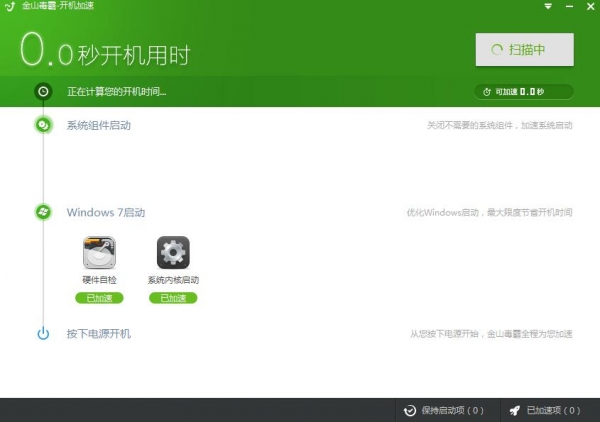Viewport: 600px width, 422px height.
Task: Click the 系统组件启动 section icon
Action: coord(43,125)
